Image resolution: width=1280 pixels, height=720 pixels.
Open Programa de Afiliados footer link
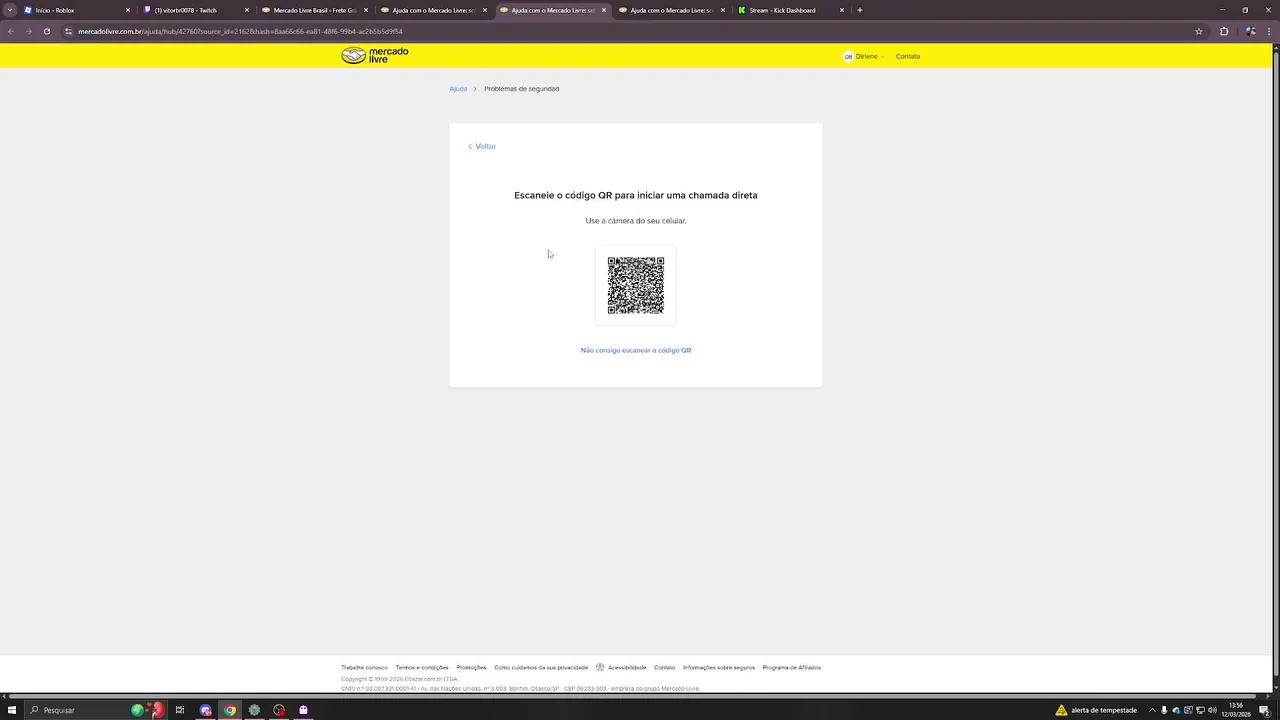click(x=792, y=667)
